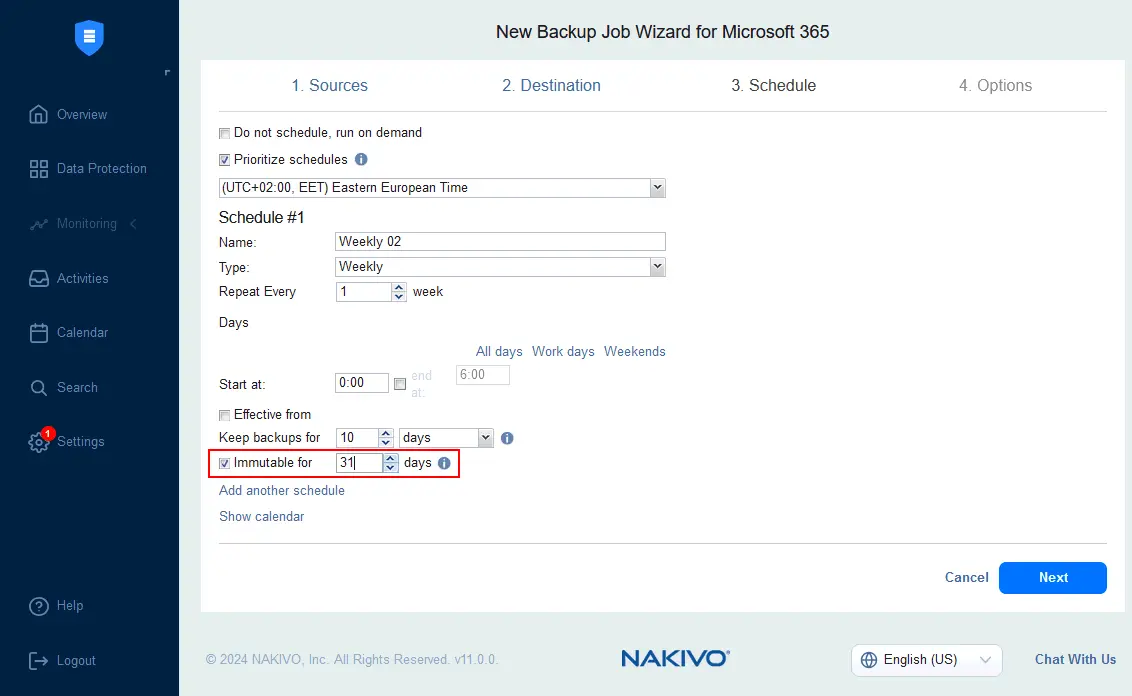Image resolution: width=1132 pixels, height=696 pixels.
Task: Click the NAKIVO footer logo
Action: click(x=675, y=658)
